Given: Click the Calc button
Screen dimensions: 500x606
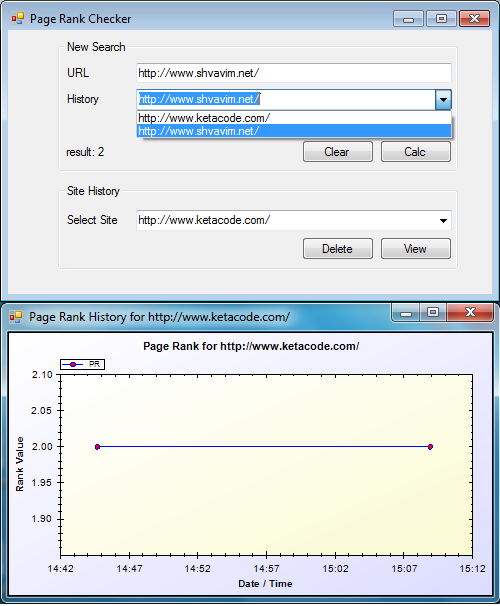Looking at the screenshot, I should click(415, 152).
